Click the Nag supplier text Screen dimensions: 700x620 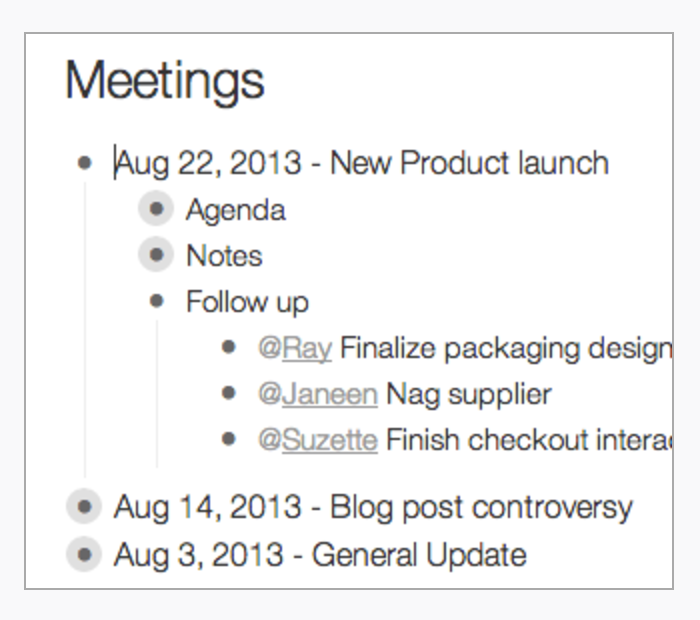tap(469, 395)
